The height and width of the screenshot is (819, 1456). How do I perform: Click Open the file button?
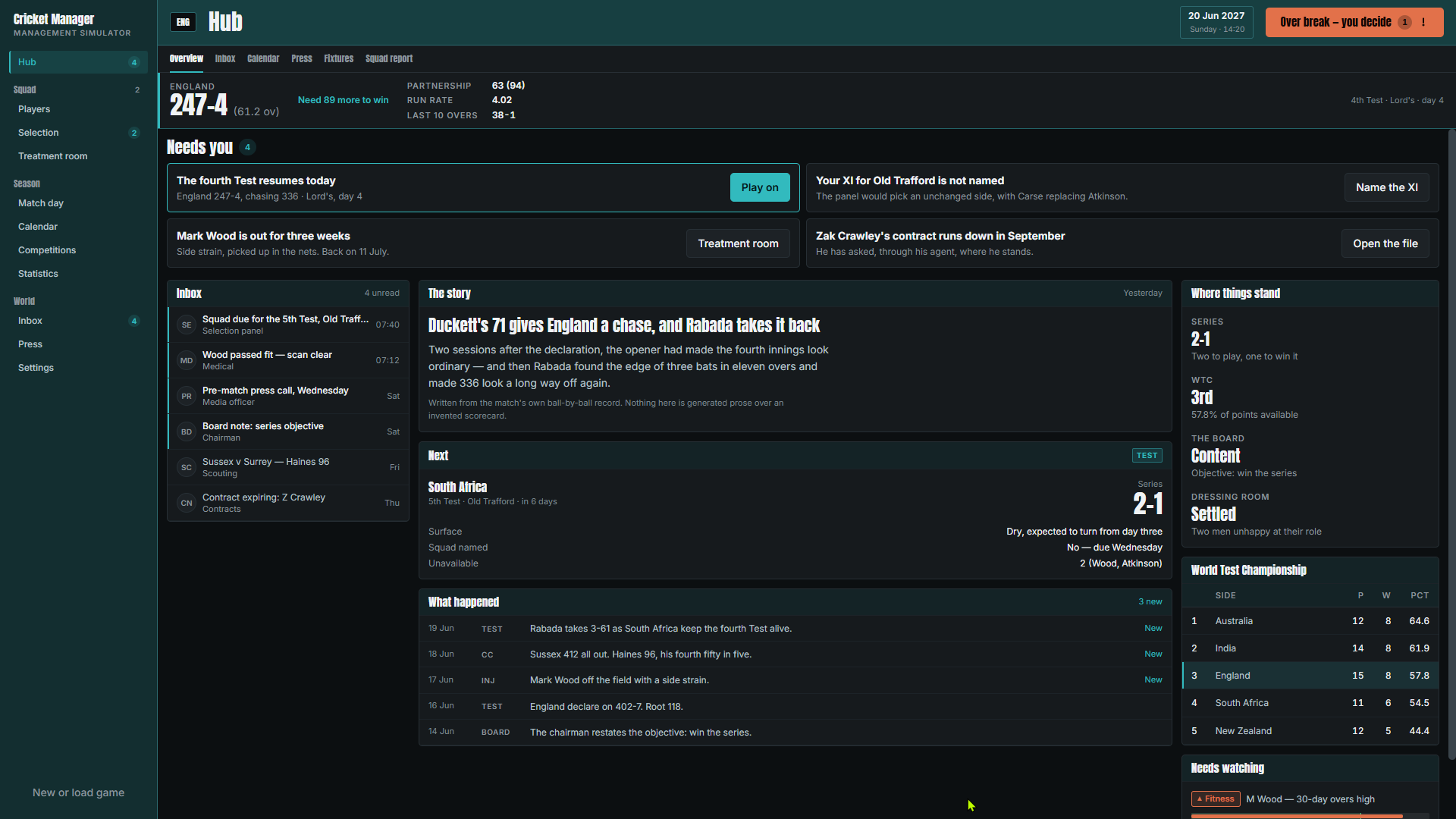(1385, 243)
